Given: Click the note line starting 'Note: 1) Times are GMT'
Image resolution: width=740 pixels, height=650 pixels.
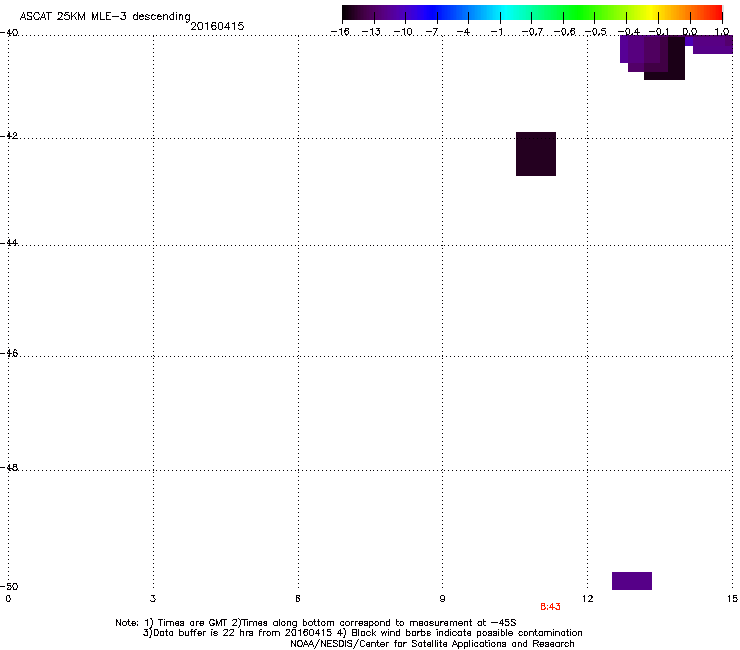Looking at the screenshot, I should [x=316, y=623].
